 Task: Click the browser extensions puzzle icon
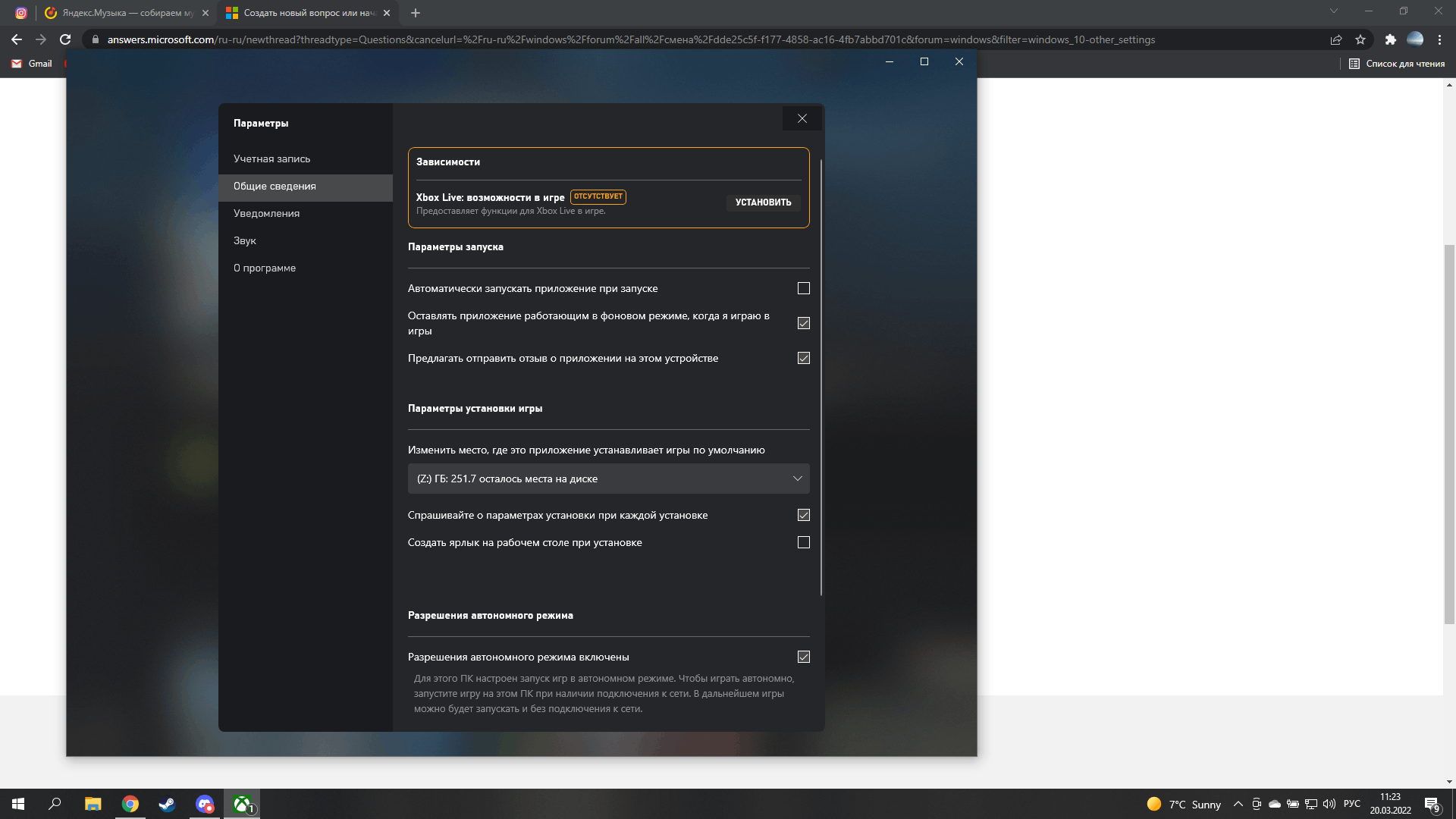pos(1390,39)
